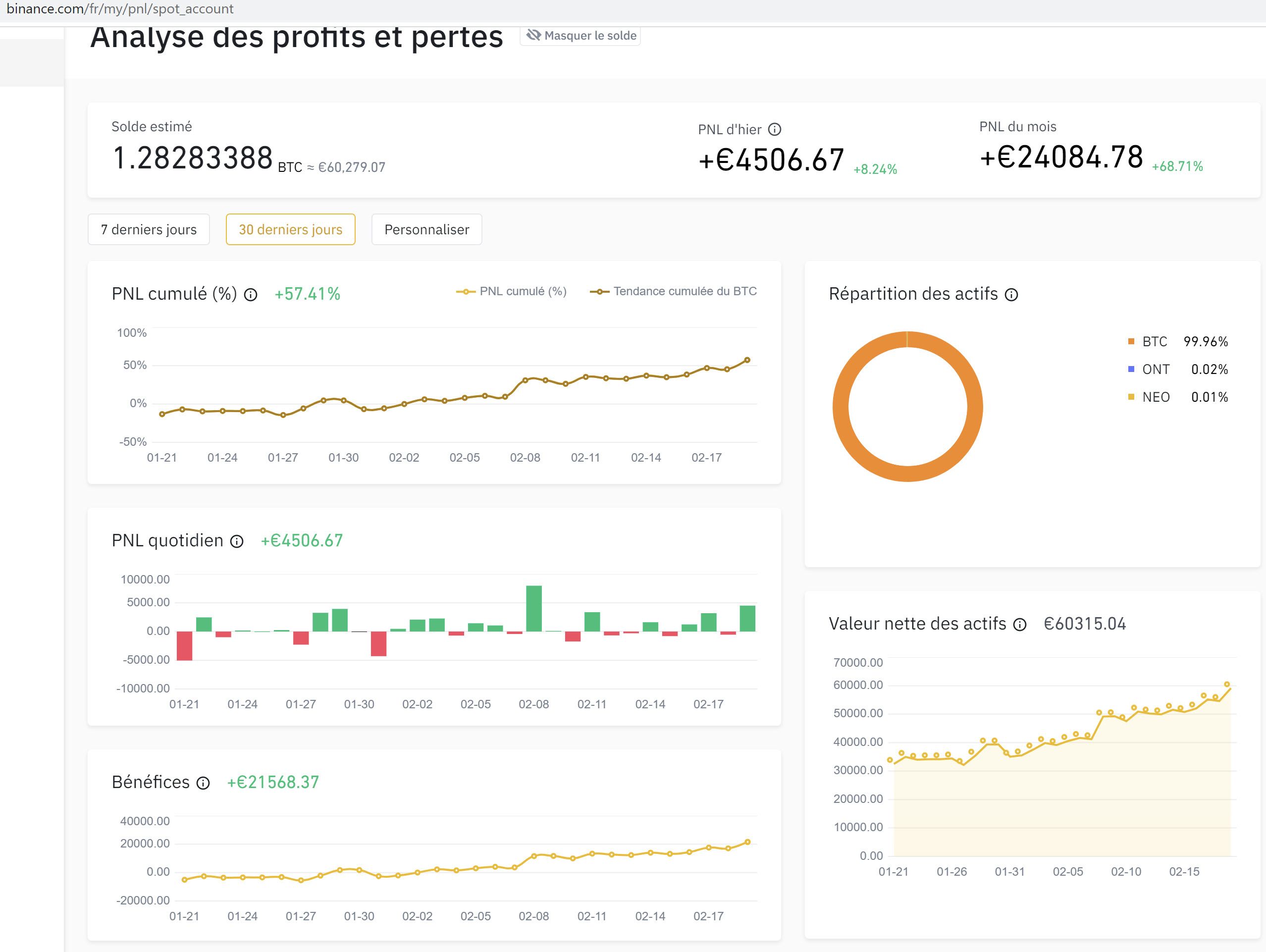Open info icon beside Répartition des actifs
Screen dimensions: 1266x952
click(1012, 295)
